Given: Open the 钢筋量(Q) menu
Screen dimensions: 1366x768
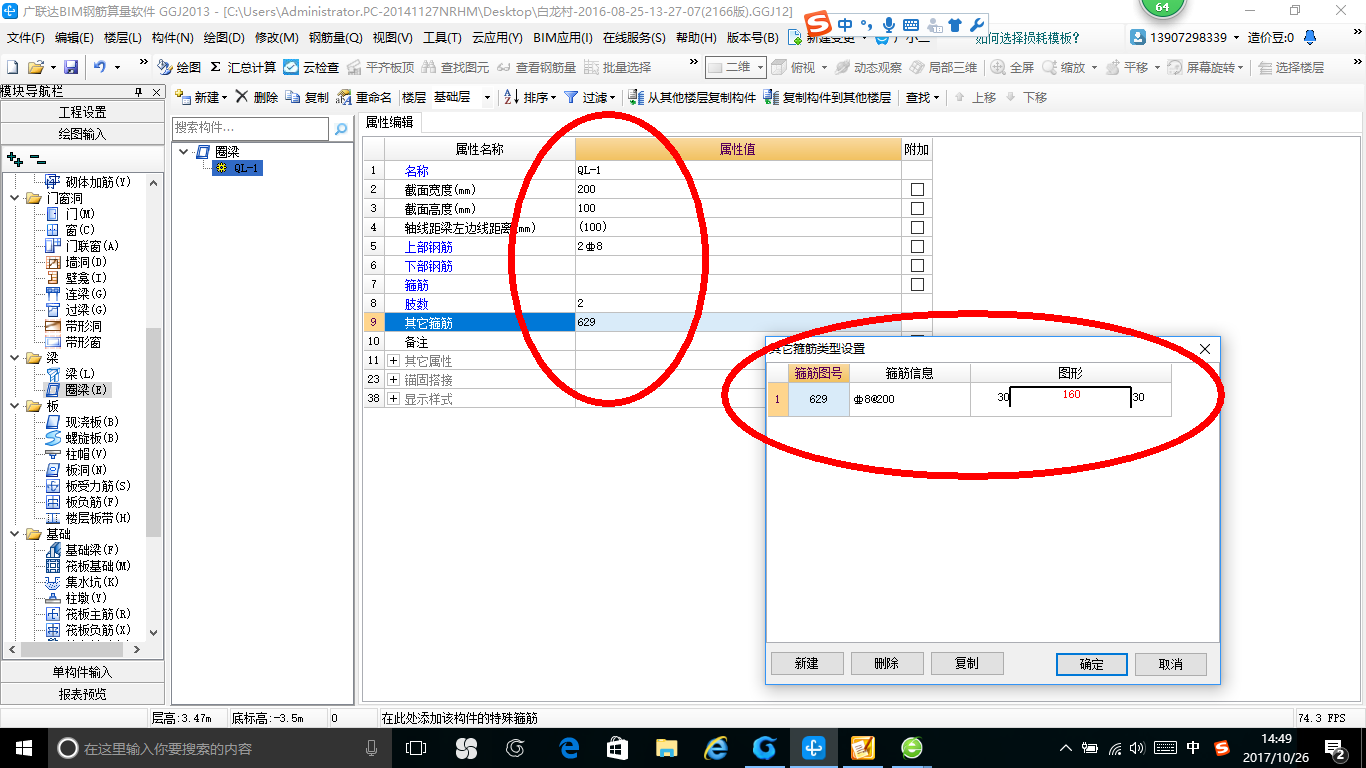Looking at the screenshot, I should tap(335, 38).
